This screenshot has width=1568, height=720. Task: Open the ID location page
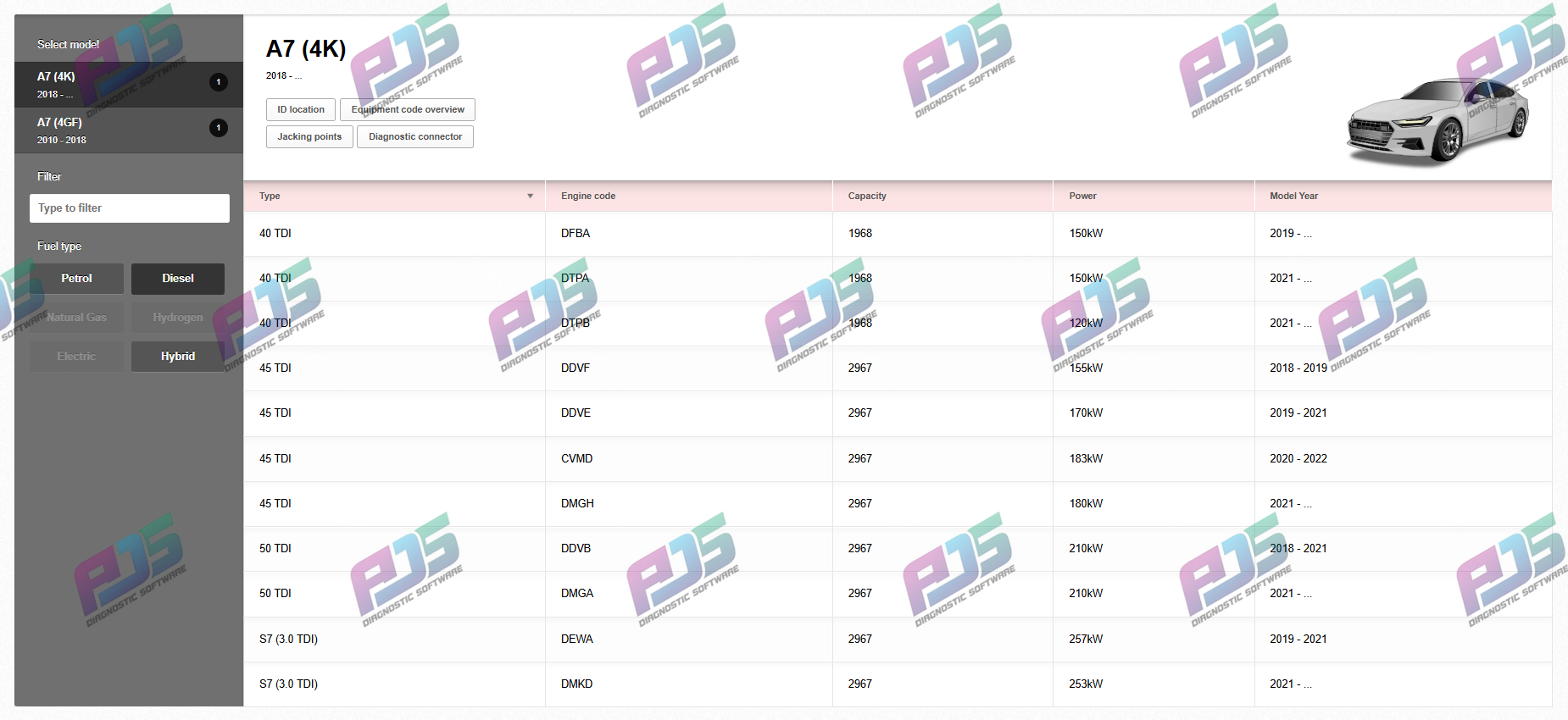coord(301,110)
